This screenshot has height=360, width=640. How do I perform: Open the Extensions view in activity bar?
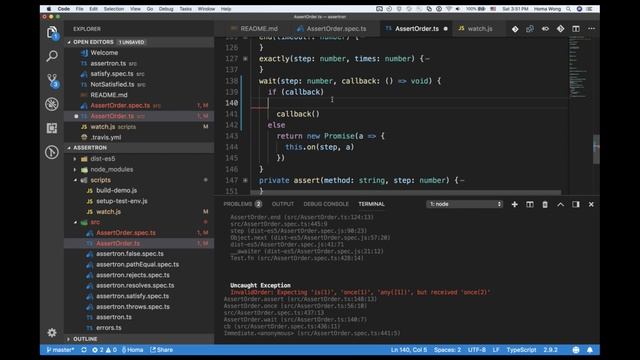52,128
